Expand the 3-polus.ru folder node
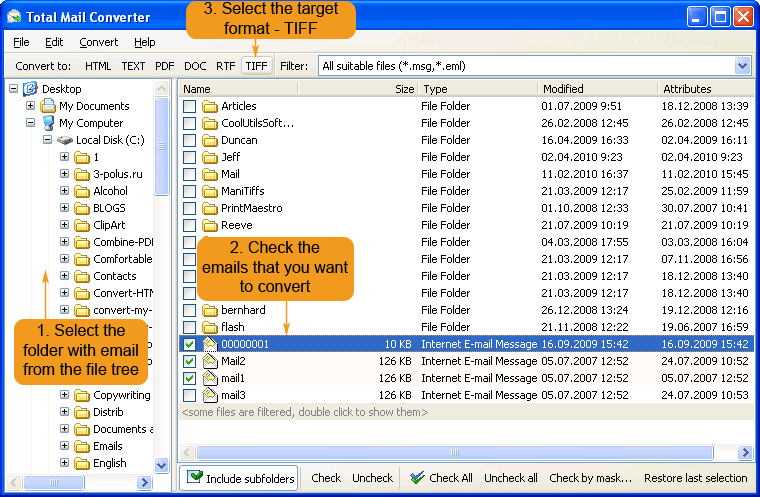 pos(64,173)
